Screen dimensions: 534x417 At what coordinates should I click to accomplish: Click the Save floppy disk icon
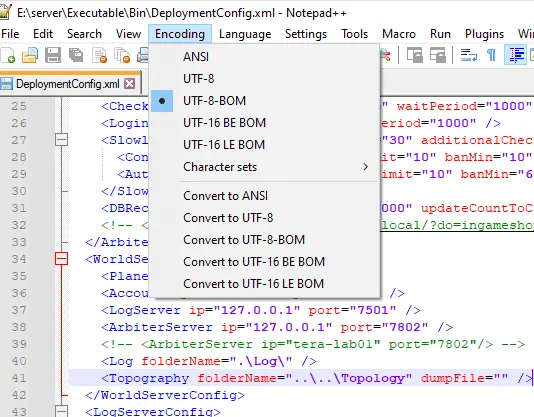coord(53,55)
